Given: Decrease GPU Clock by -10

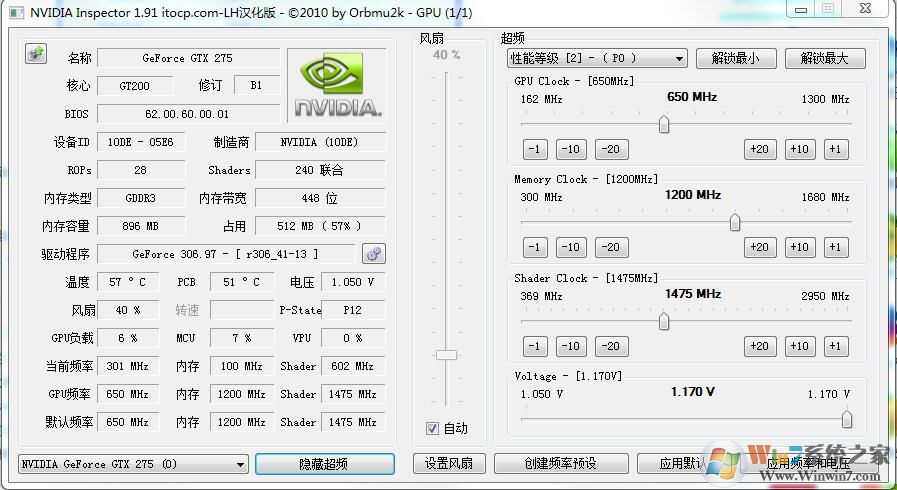Looking at the screenshot, I should [571, 149].
